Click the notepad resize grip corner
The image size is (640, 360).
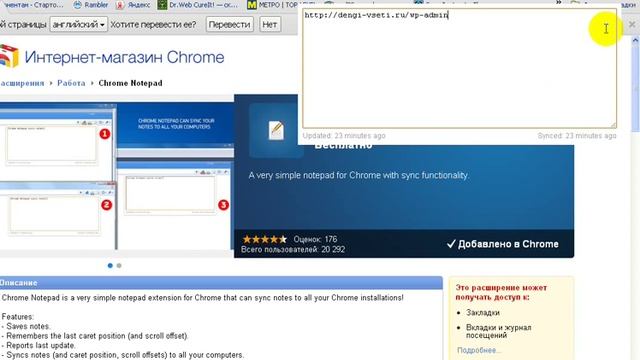[x=613, y=125]
